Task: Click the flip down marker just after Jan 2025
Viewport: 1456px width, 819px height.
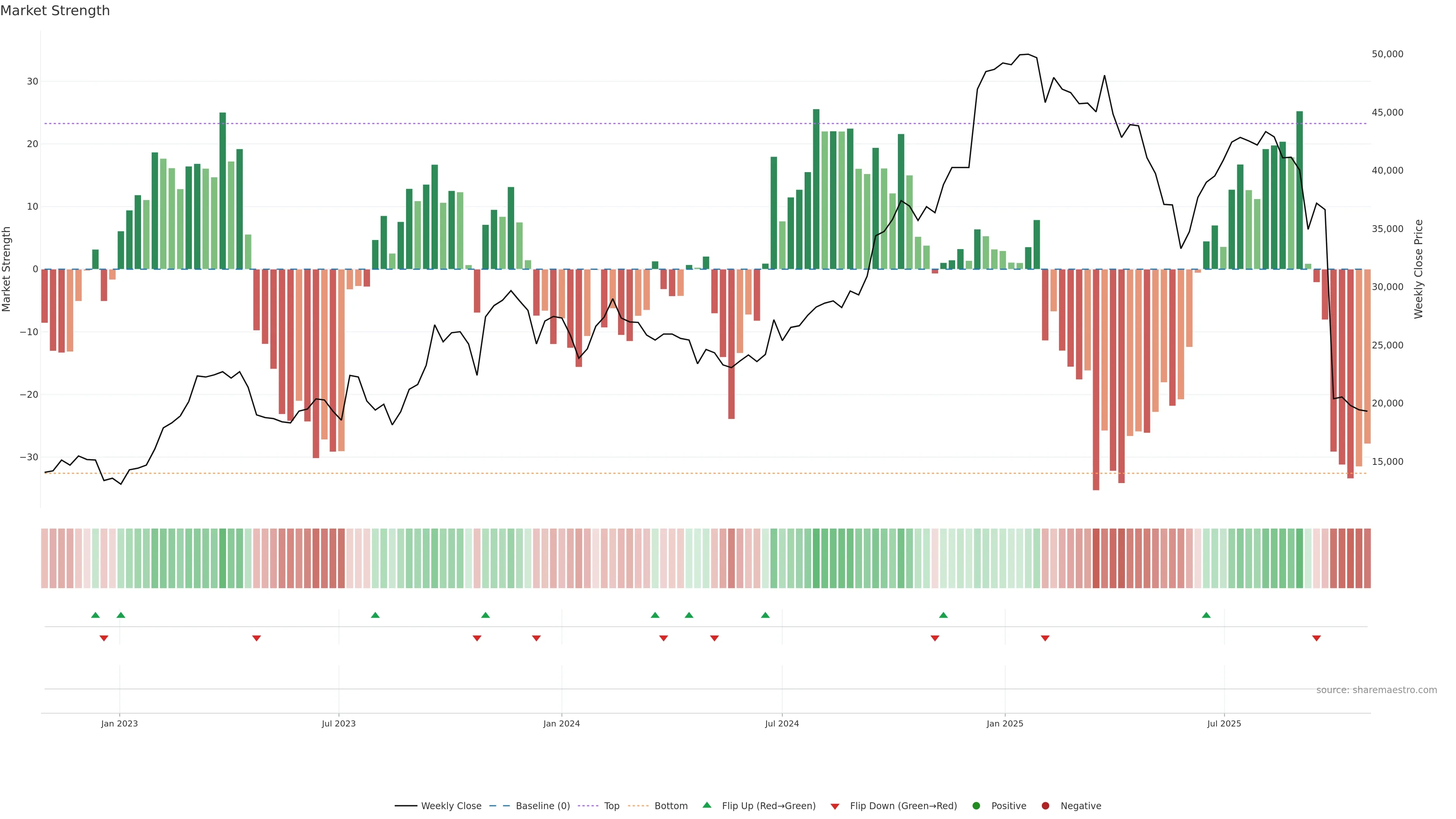Action: tap(1045, 638)
